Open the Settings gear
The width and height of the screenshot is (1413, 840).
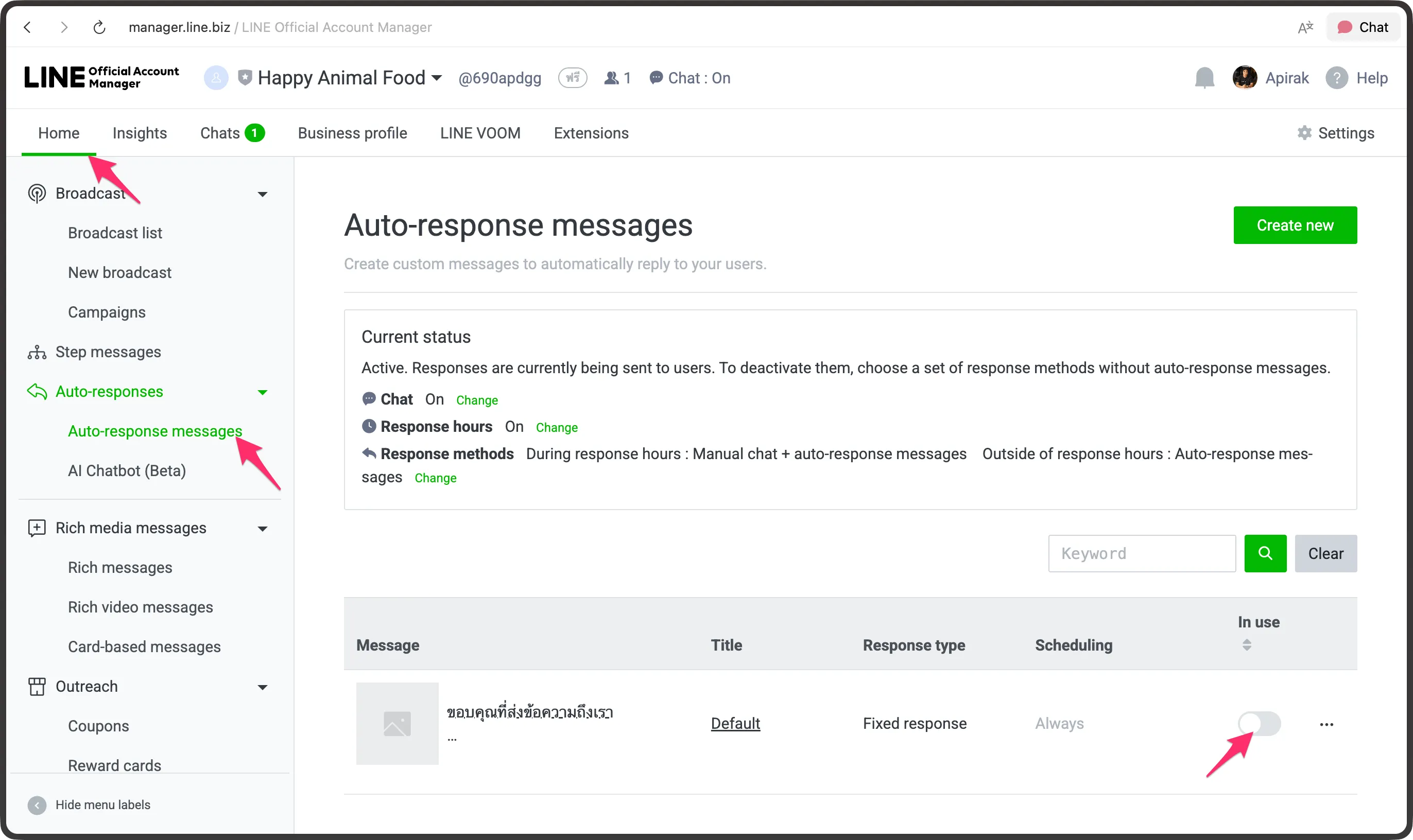click(1305, 132)
